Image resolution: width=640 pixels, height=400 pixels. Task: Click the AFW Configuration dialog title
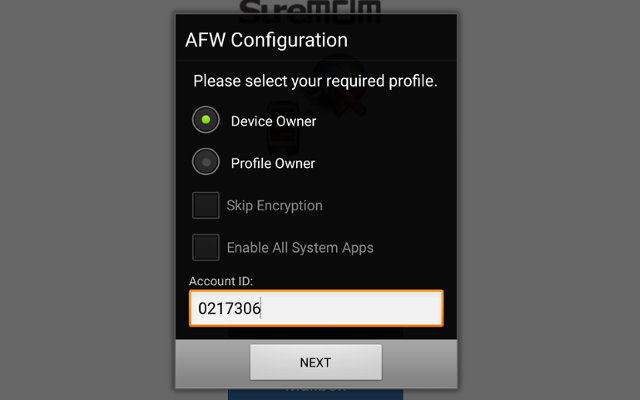click(x=267, y=40)
